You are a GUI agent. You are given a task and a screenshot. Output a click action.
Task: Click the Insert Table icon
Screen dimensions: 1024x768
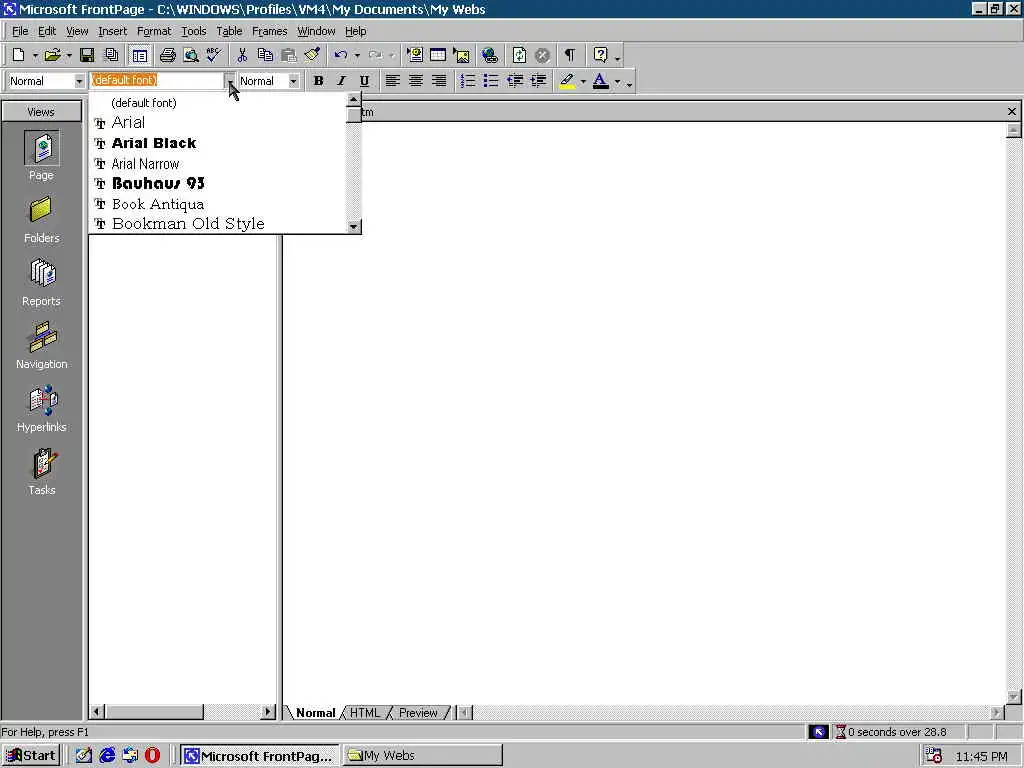coord(438,56)
